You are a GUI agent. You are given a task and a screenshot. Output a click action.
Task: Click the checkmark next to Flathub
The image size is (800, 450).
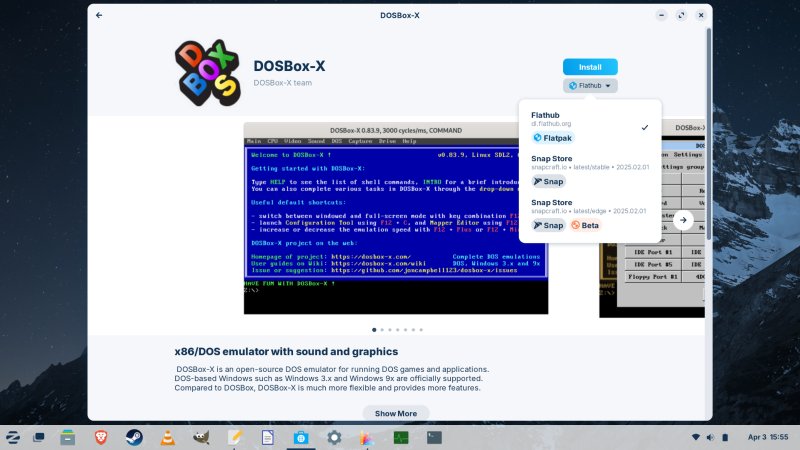pos(645,127)
